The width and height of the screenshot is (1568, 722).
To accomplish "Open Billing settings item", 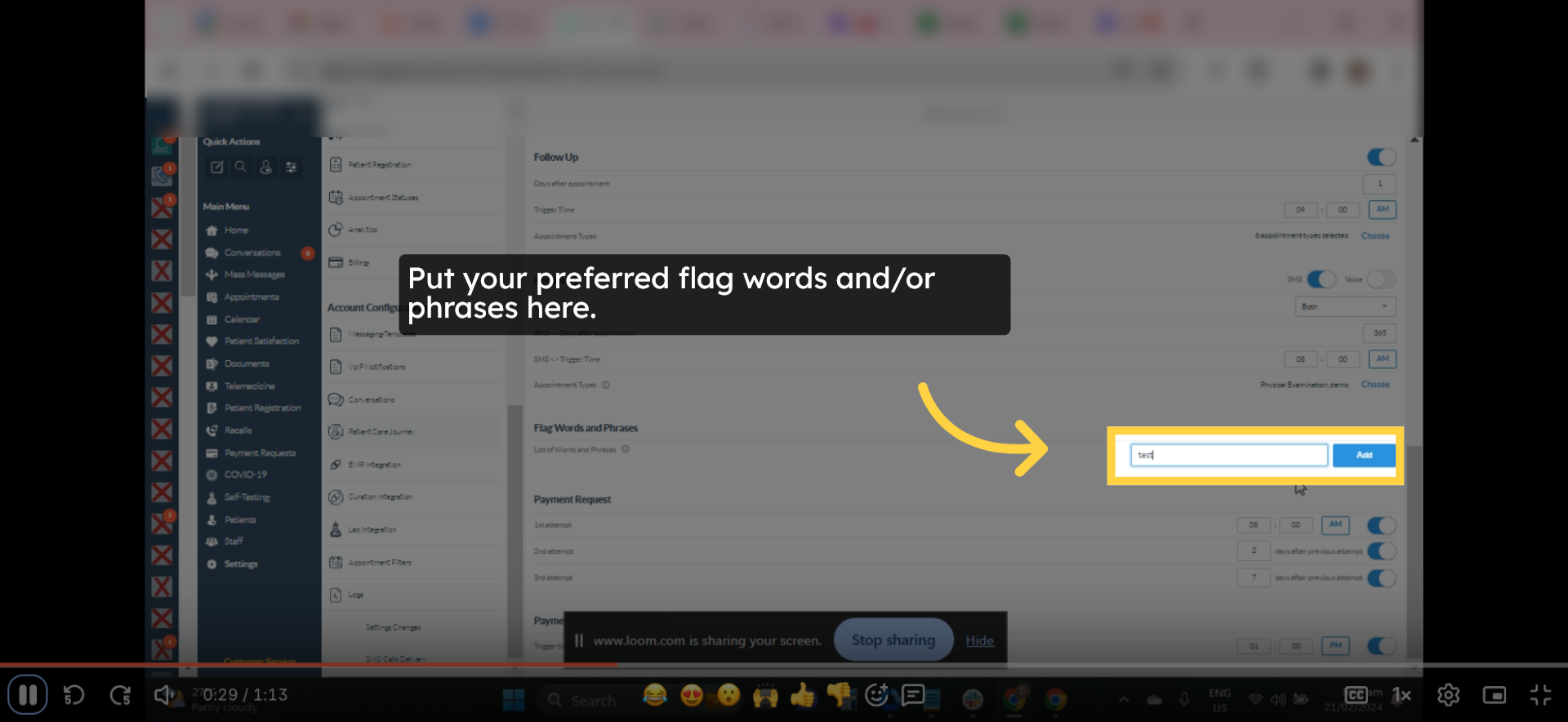I will tap(412, 262).
